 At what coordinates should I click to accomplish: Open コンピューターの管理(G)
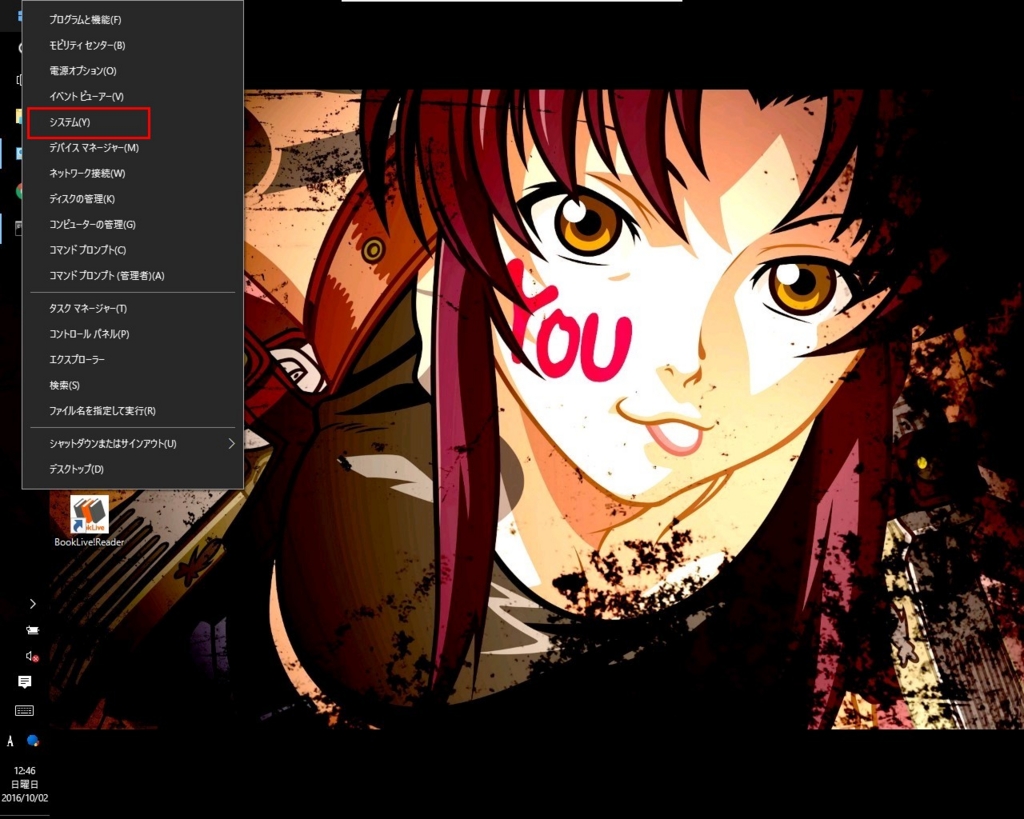pyautogui.click(x=133, y=224)
